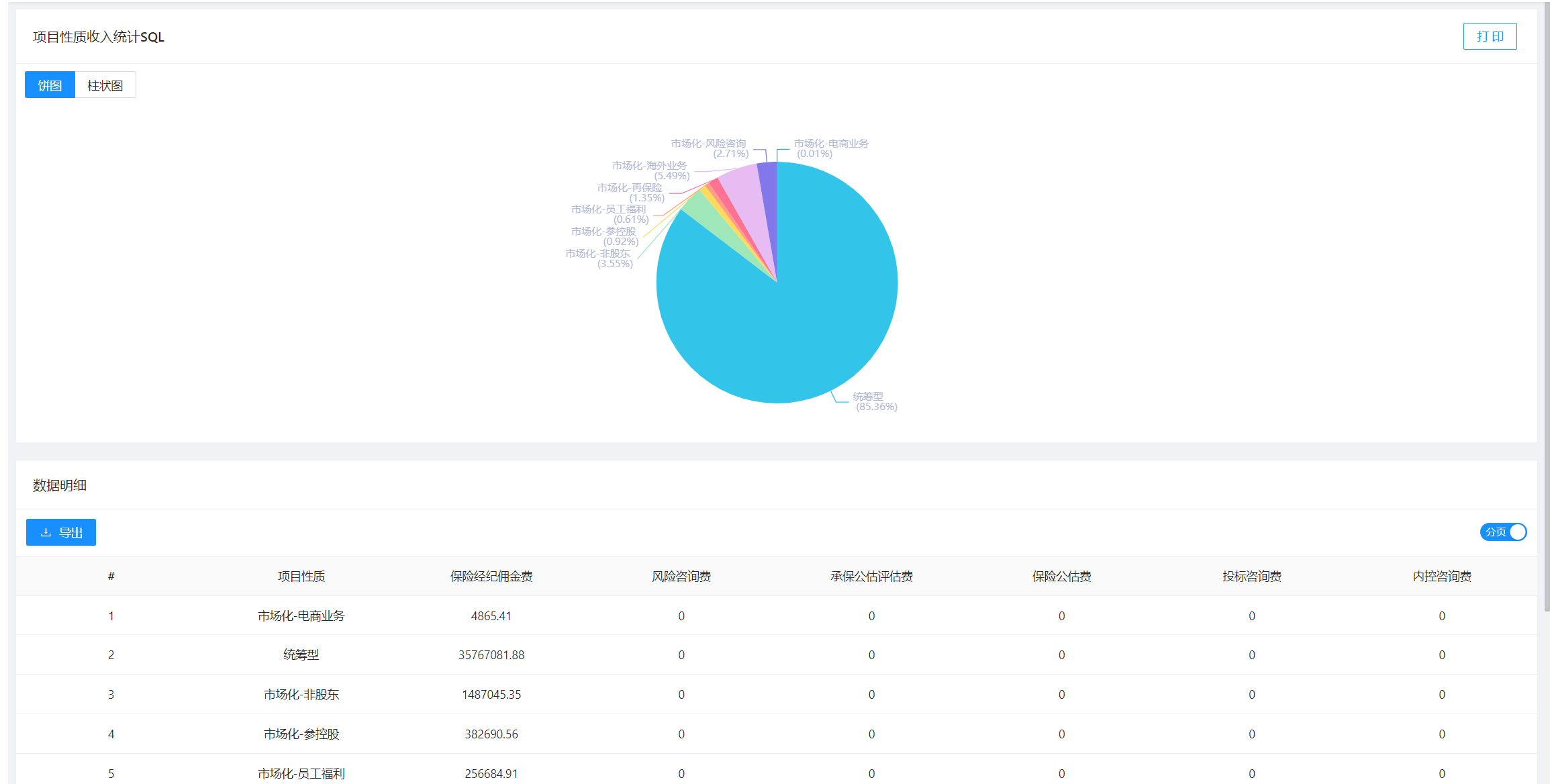Click the 项目性质 column header
Image resolution: width=1550 pixels, height=784 pixels.
pyautogui.click(x=301, y=576)
